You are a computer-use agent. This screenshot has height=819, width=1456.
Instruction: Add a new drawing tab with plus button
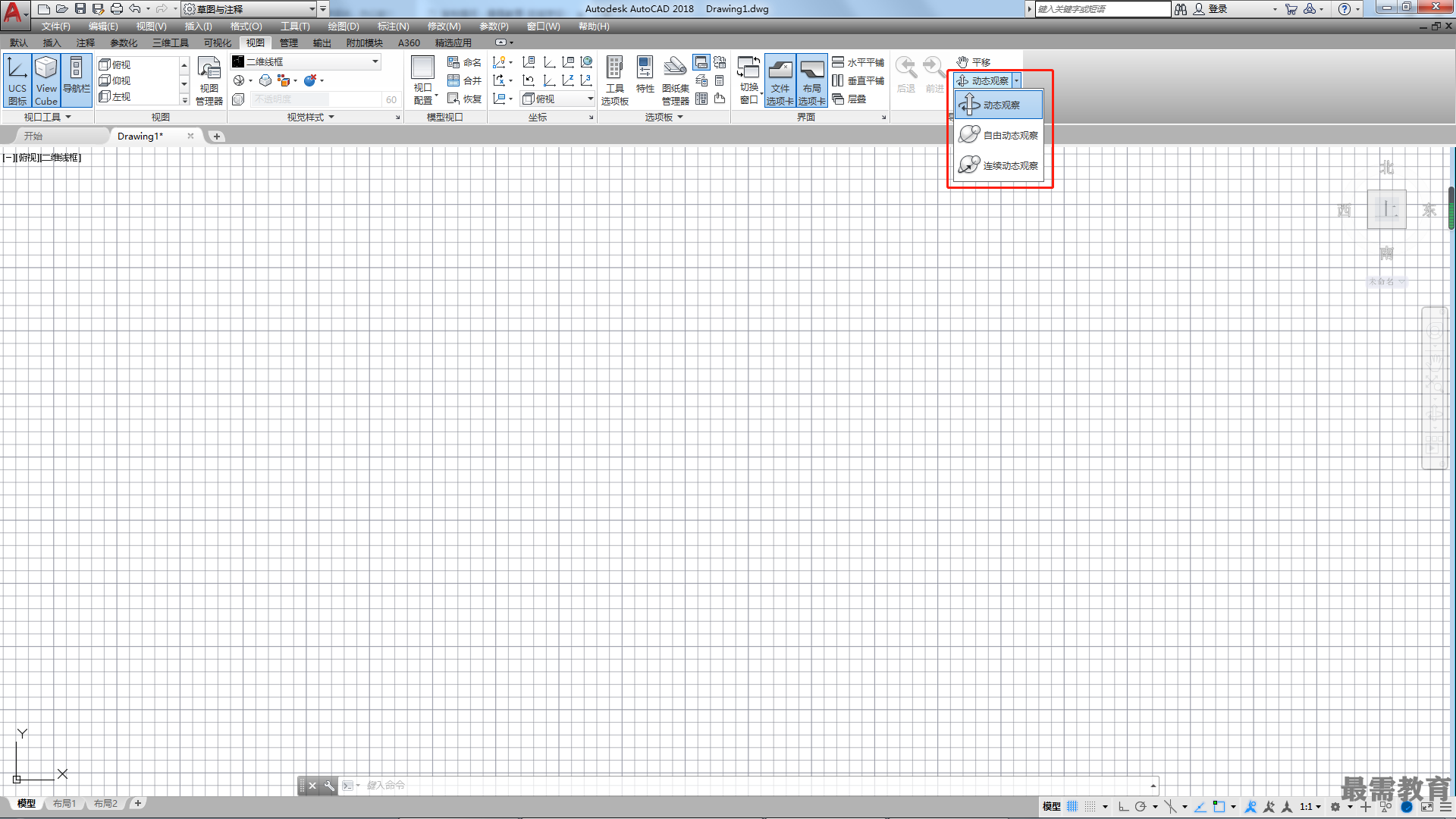point(217,136)
